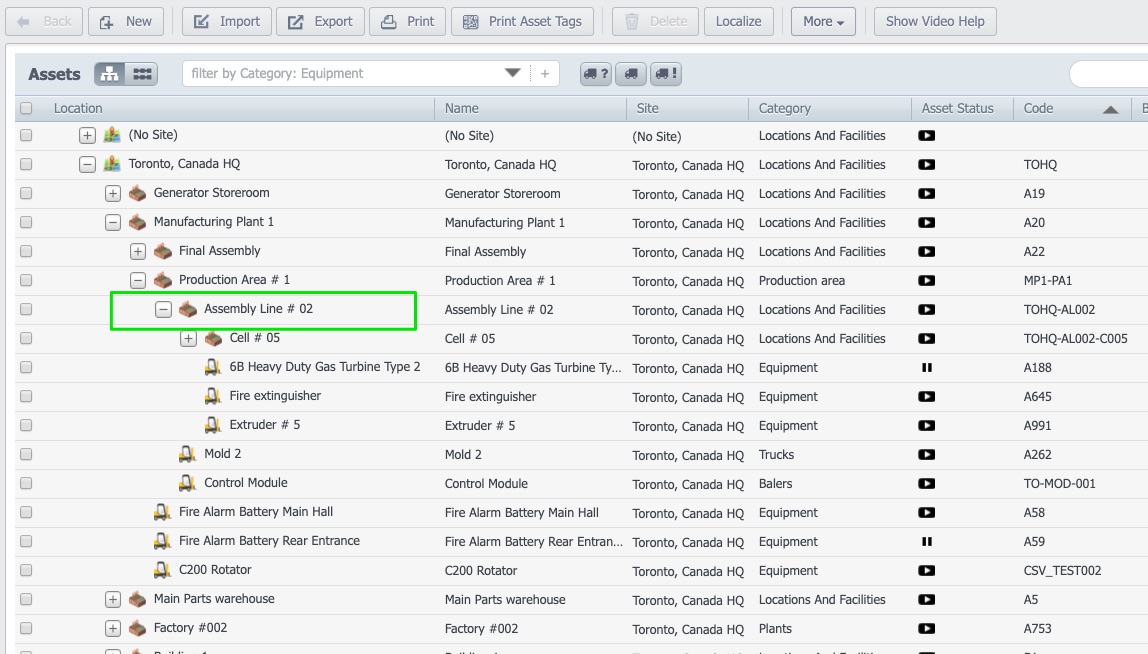The height and width of the screenshot is (654, 1148).
Task: Click the paused status icon for 6B Heavy Duty Gas Turbine
Action: [927, 368]
